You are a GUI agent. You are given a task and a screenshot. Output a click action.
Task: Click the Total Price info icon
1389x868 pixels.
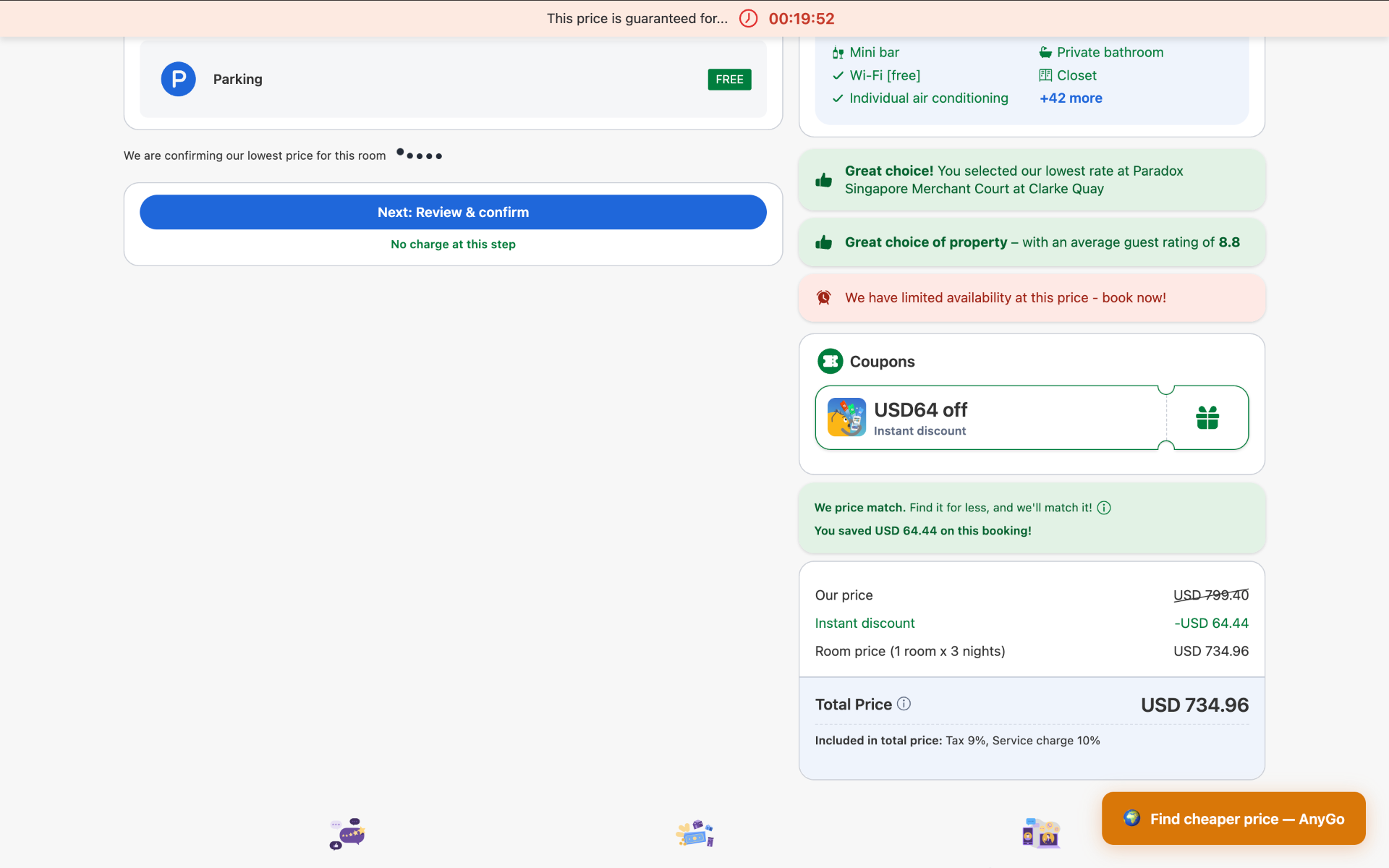[x=904, y=704]
